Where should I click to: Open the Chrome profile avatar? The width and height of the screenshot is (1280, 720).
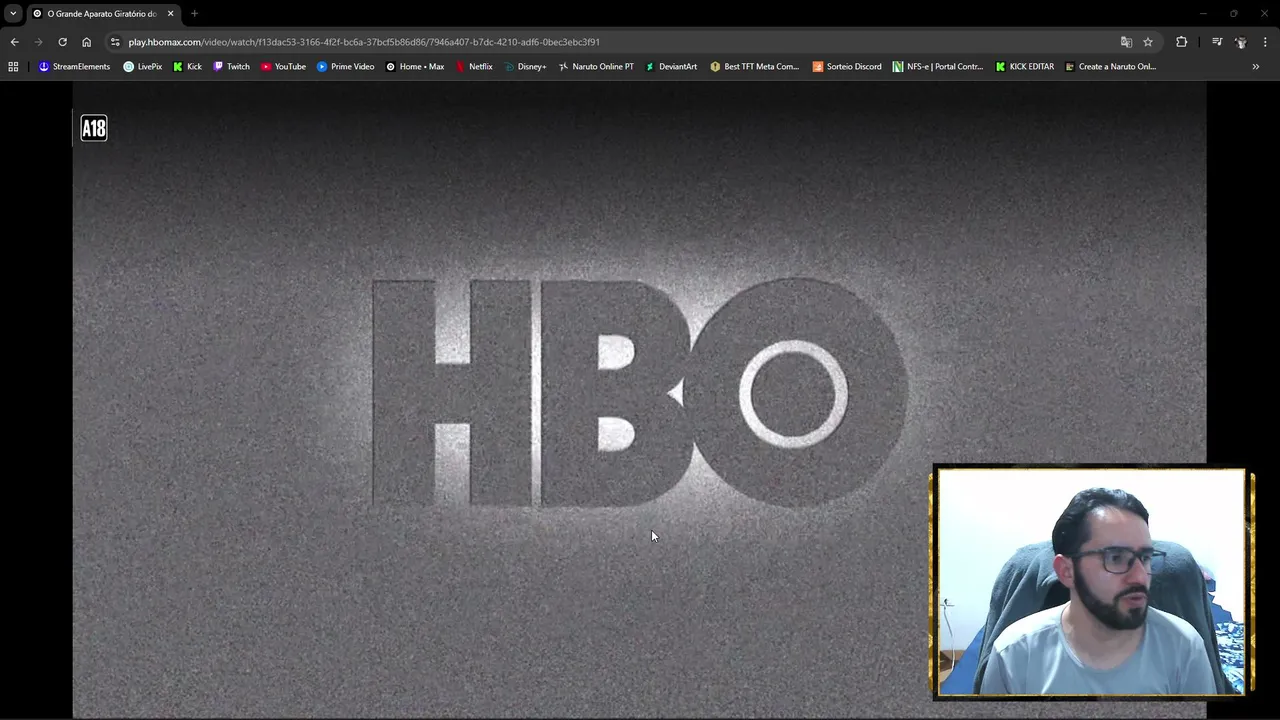[x=1241, y=42]
